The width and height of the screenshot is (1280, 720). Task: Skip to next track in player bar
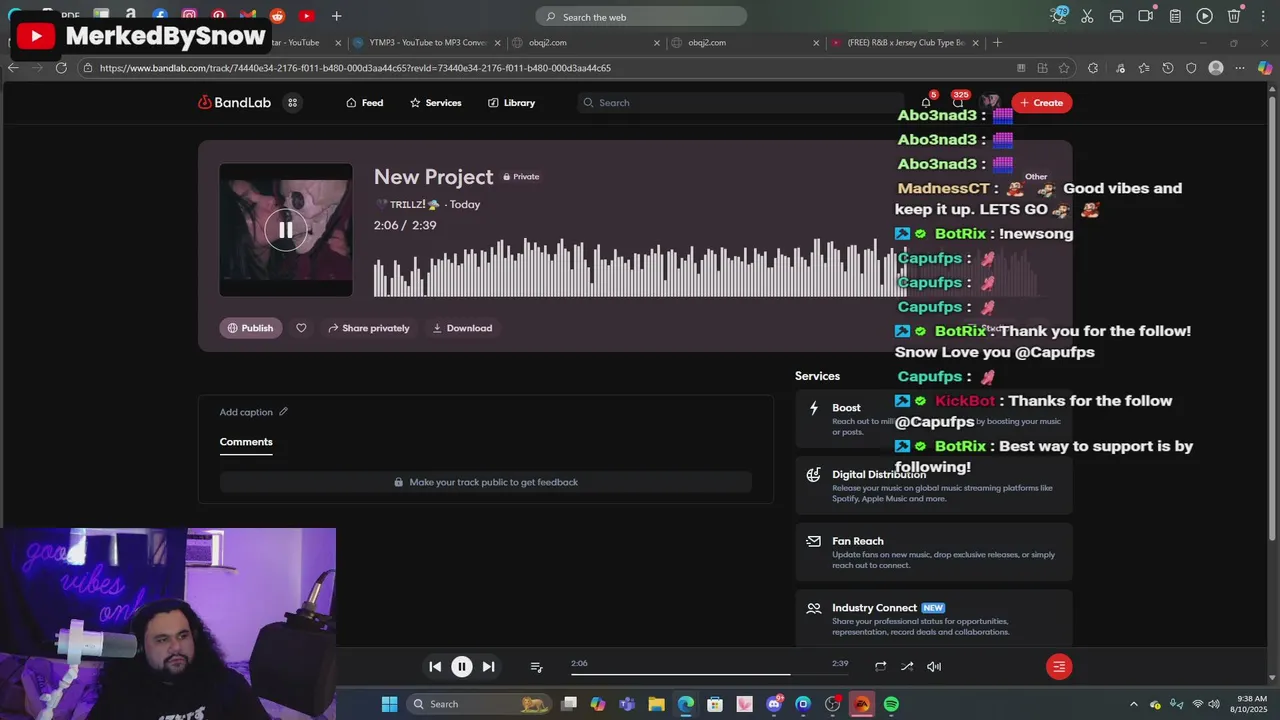click(x=489, y=667)
